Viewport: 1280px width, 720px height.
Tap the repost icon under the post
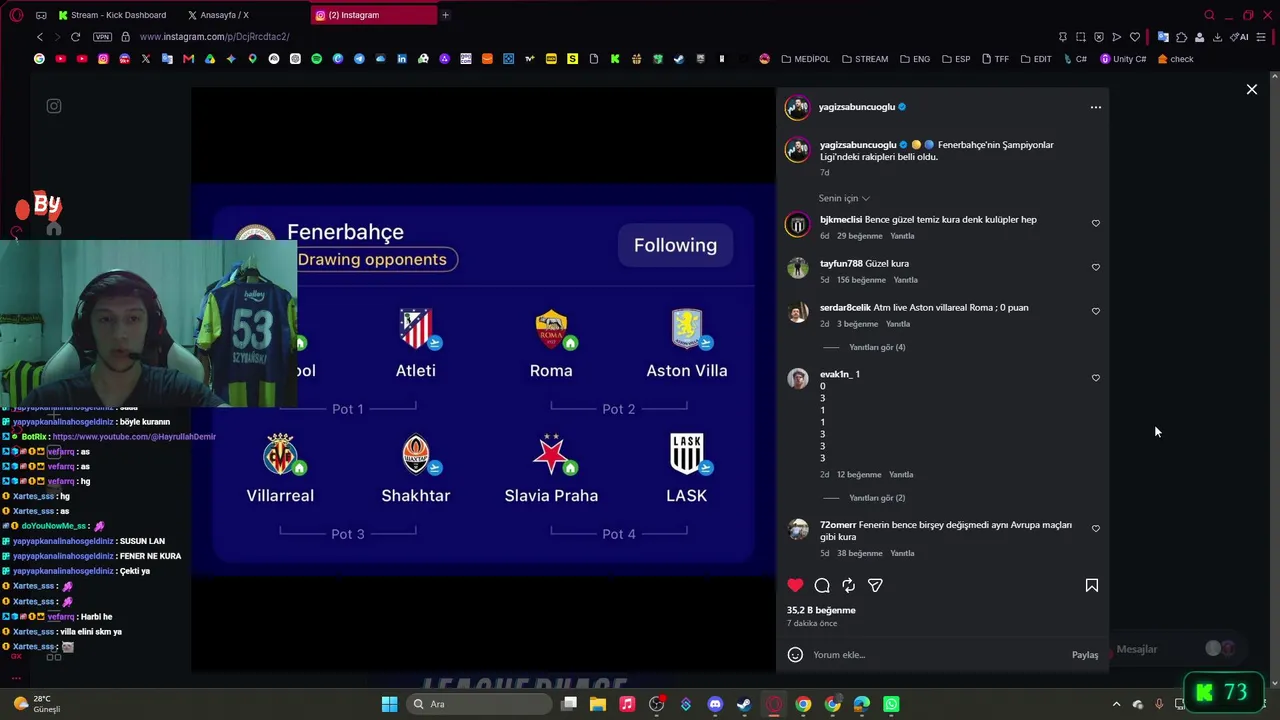[848, 585]
